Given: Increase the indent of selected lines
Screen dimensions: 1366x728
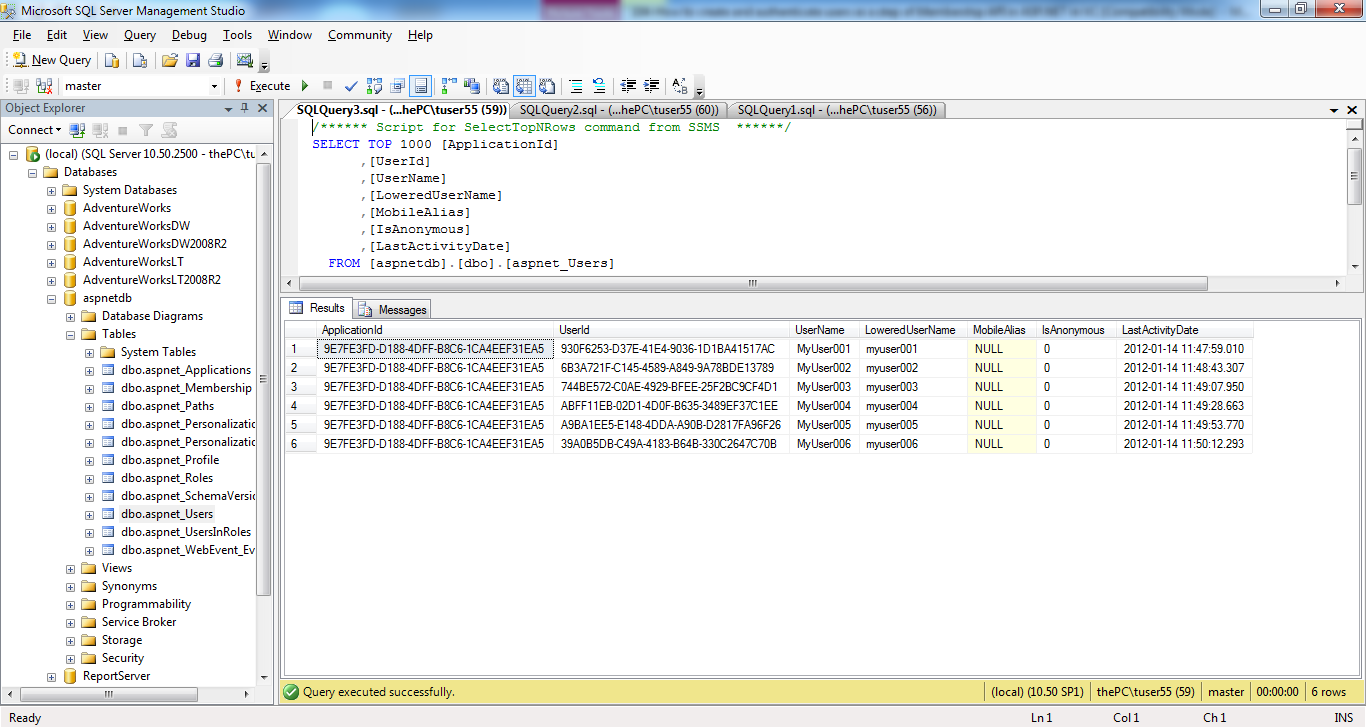Looking at the screenshot, I should pyautogui.click(x=651, y=86).
